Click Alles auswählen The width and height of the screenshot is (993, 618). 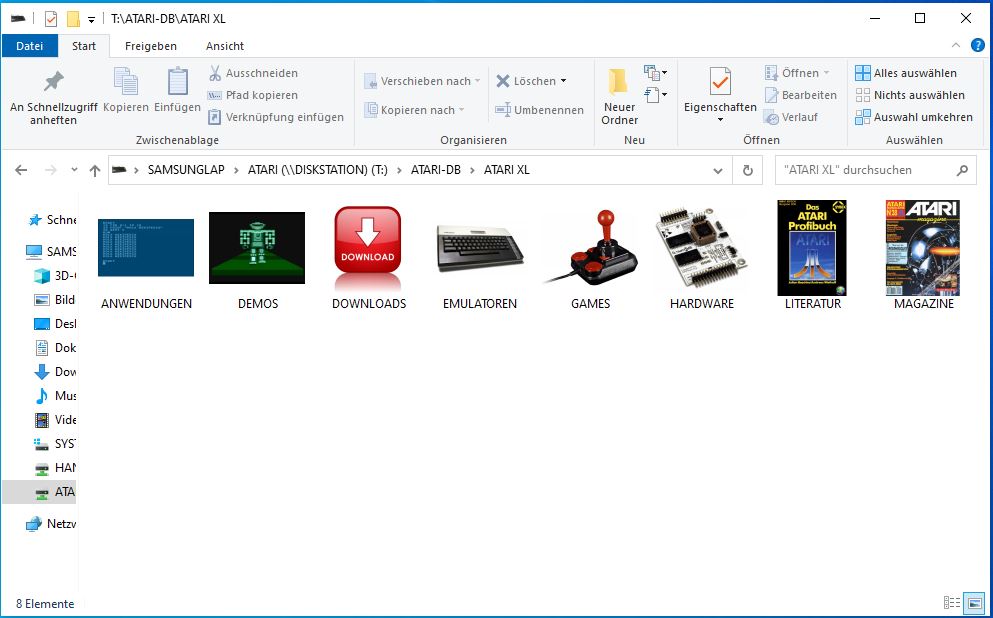pyautogui.click(x=906, y=73)
